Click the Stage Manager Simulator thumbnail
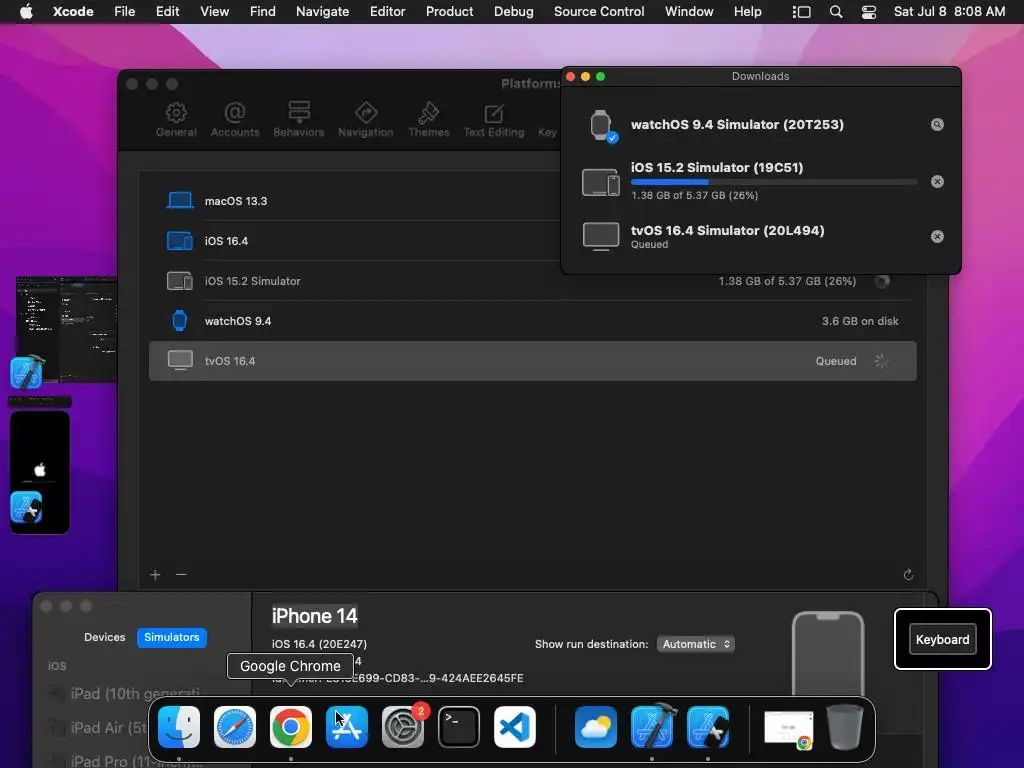This screenshot has height=768, width=1024. [40, 472]
